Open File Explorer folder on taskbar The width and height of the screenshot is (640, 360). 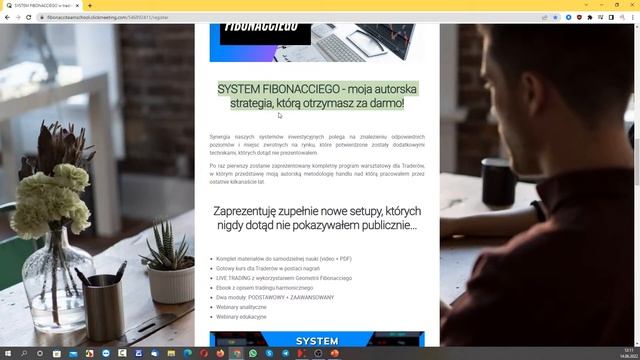[171, 353]
